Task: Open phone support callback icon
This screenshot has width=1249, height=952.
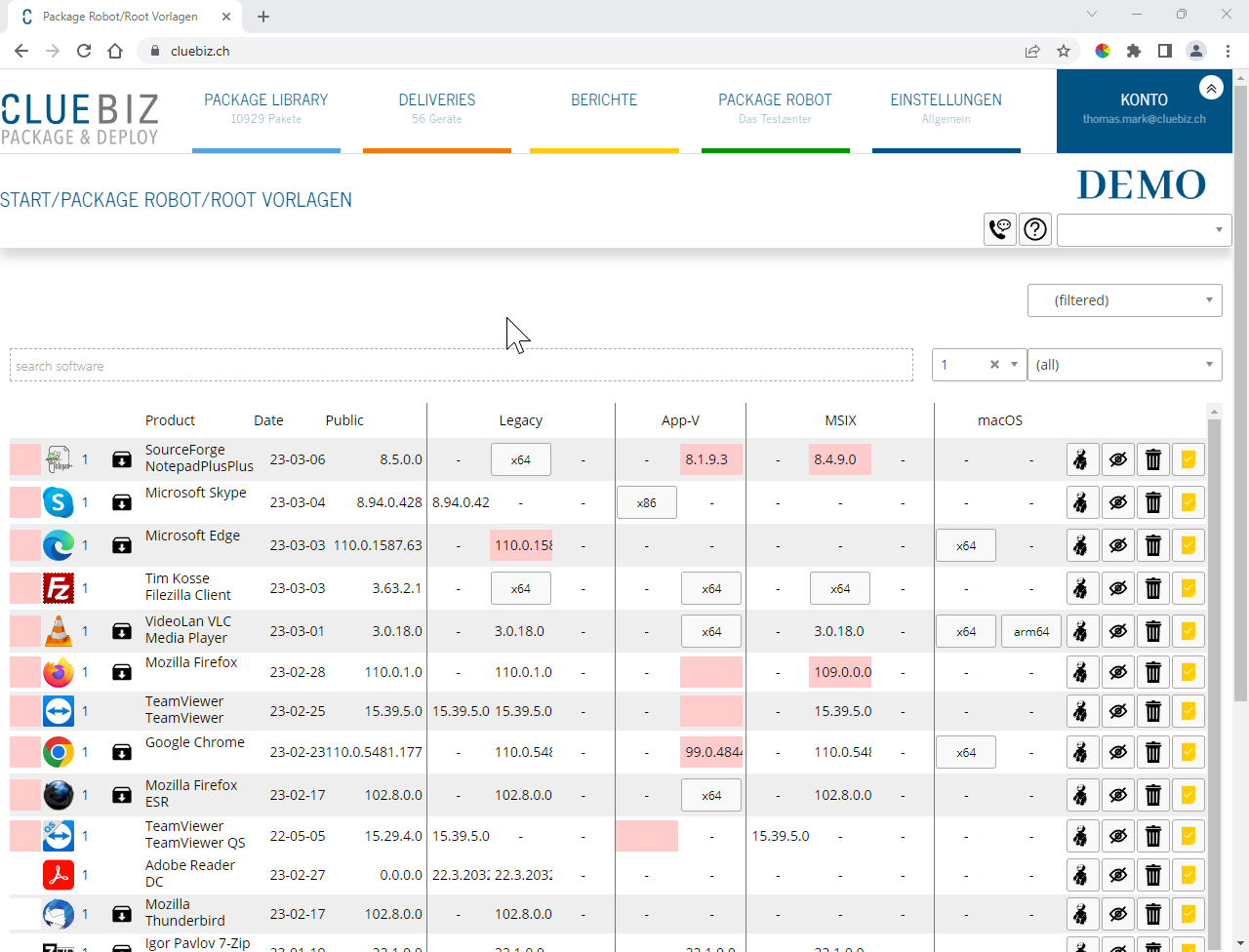Action: pos(1000,229)
